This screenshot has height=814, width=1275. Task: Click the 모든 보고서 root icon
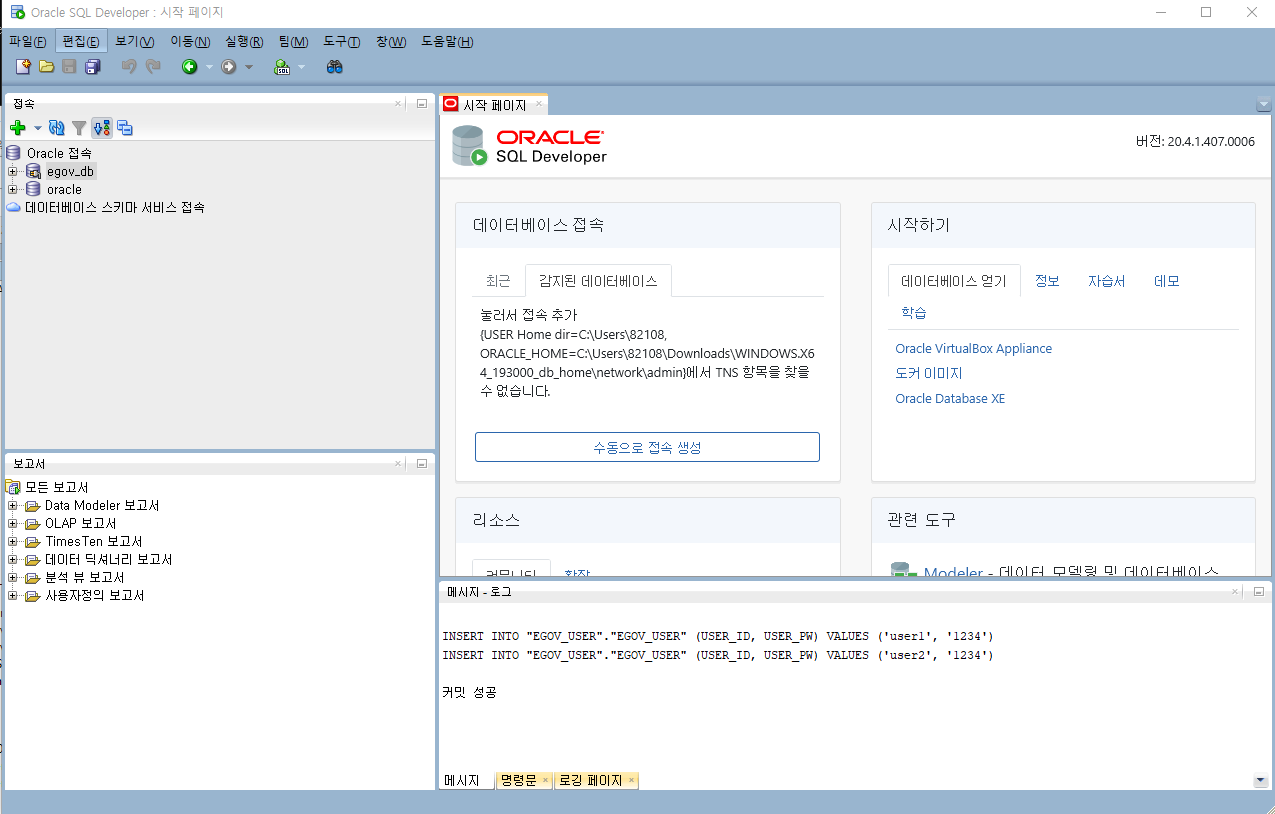click(x=13, y=487)
